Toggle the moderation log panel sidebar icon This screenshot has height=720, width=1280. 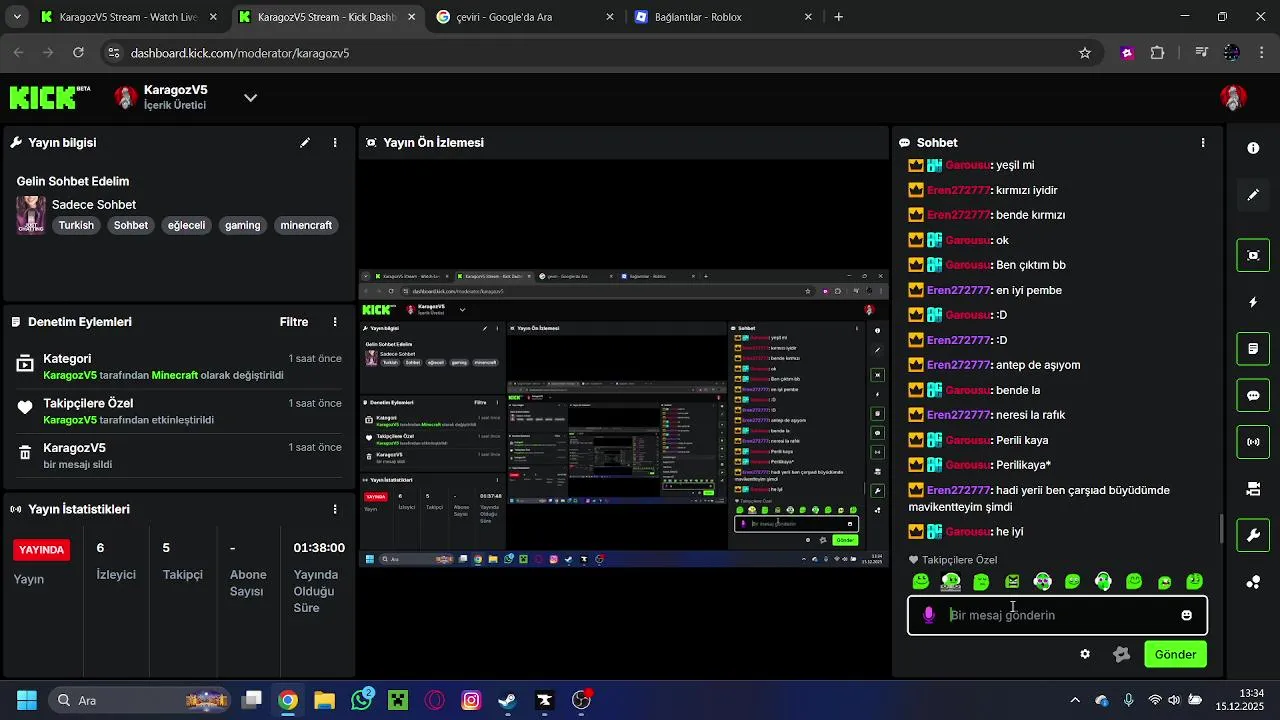[x=1253, y=349]
